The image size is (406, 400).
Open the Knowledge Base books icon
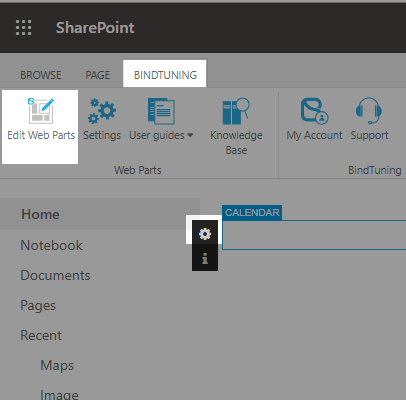[236, 111]
